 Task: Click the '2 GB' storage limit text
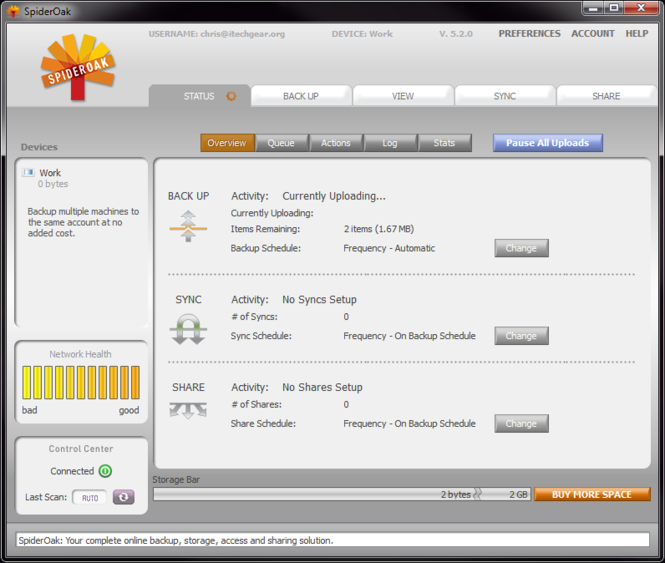[518, 495]
